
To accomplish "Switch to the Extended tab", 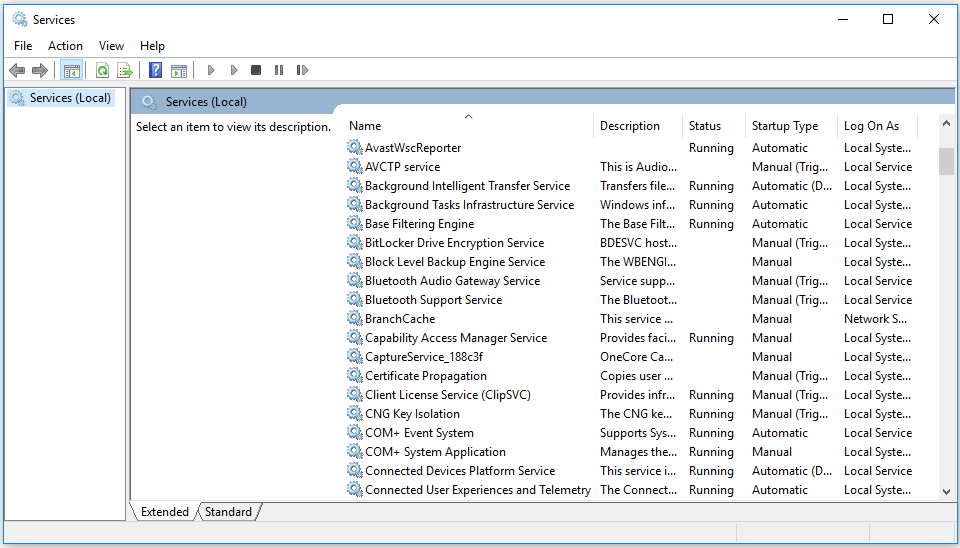I will coord(165,512).
